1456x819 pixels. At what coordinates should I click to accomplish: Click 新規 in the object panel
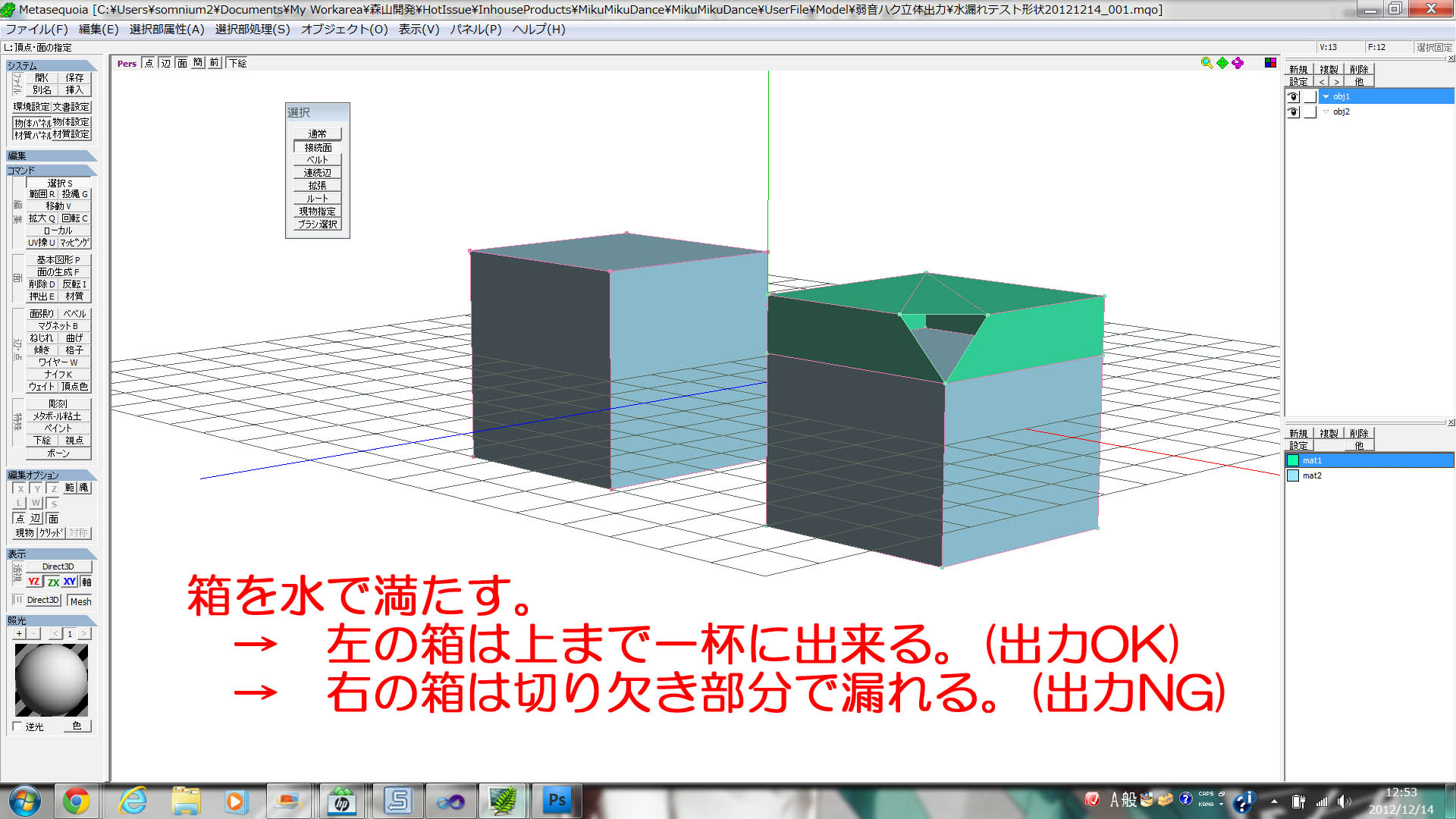coord(1298,70)
